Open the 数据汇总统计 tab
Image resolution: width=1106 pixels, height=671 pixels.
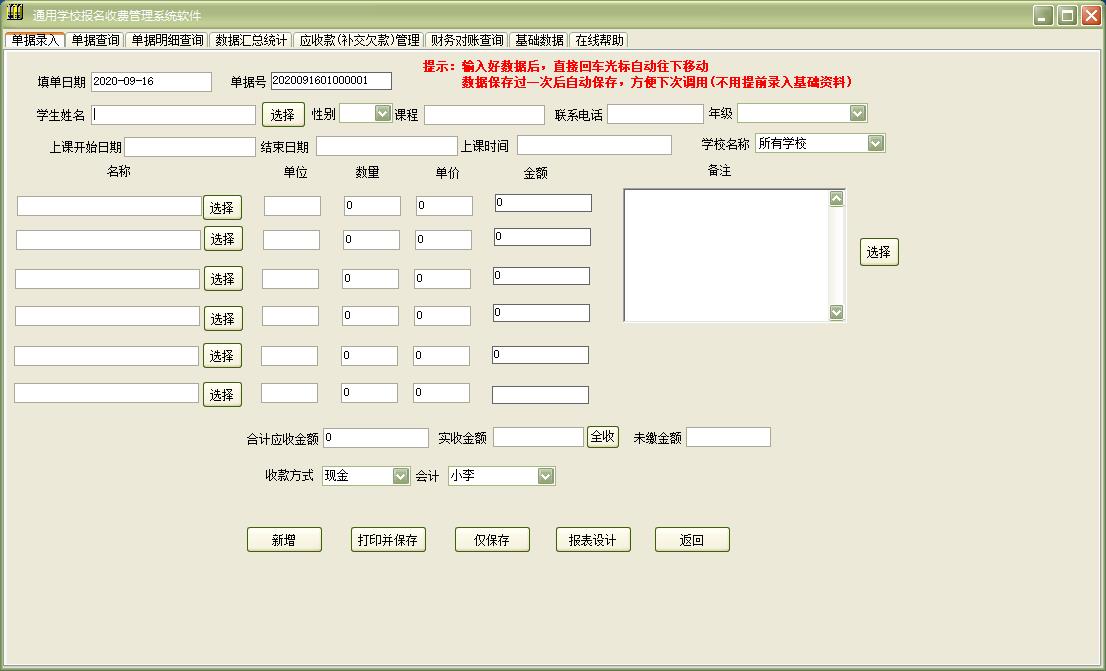pyautogui.click(x=251, y=40)
